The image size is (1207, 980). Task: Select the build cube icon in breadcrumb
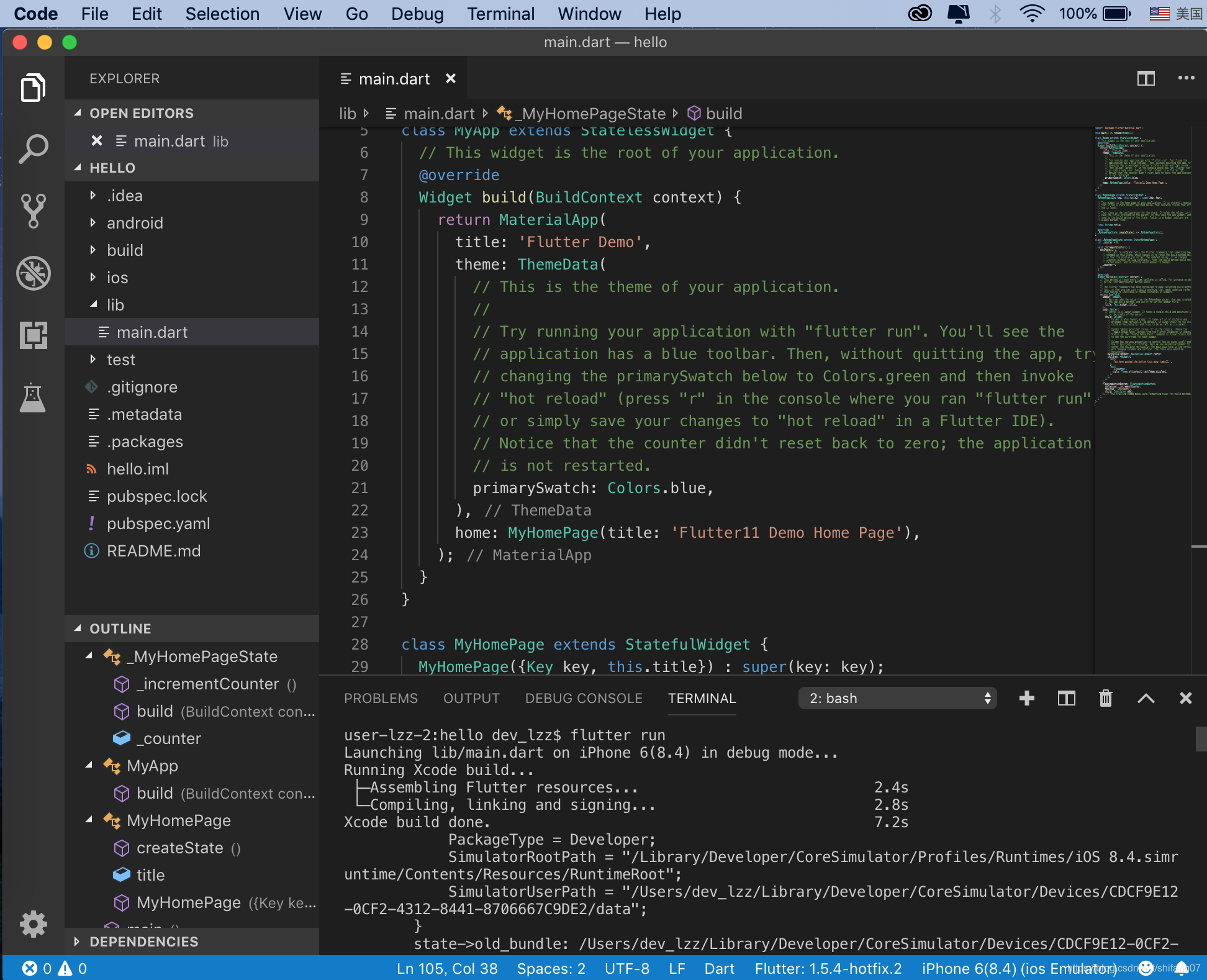694,113
